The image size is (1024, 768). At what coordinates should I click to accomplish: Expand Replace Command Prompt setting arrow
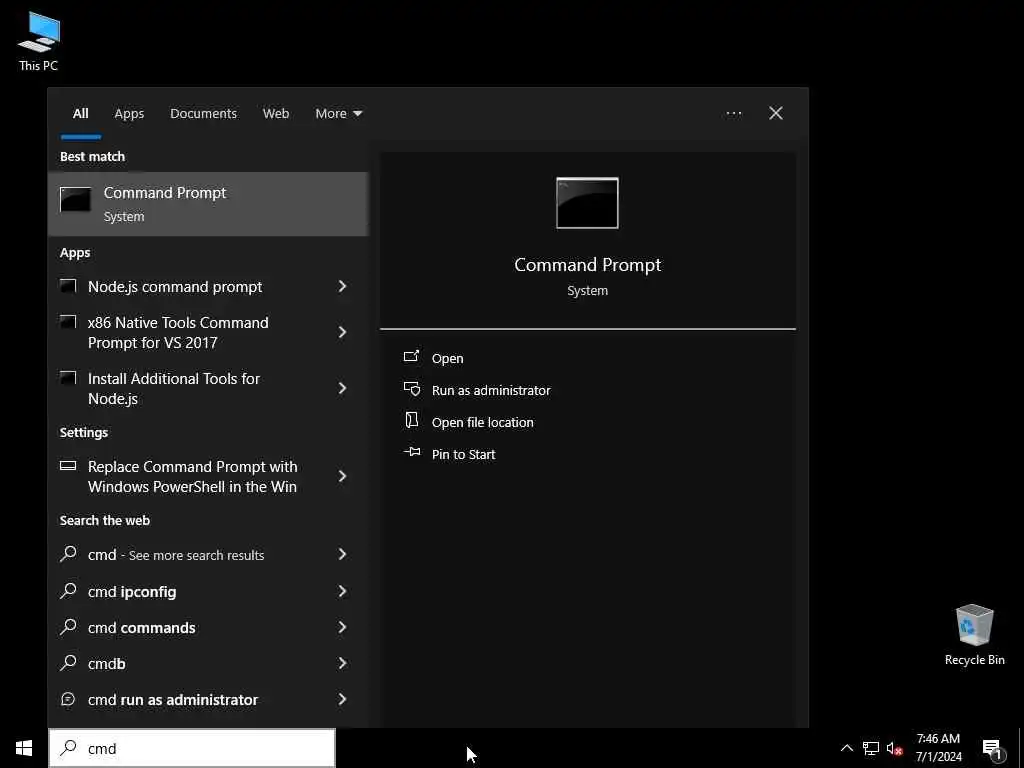(x=342, y=477)
